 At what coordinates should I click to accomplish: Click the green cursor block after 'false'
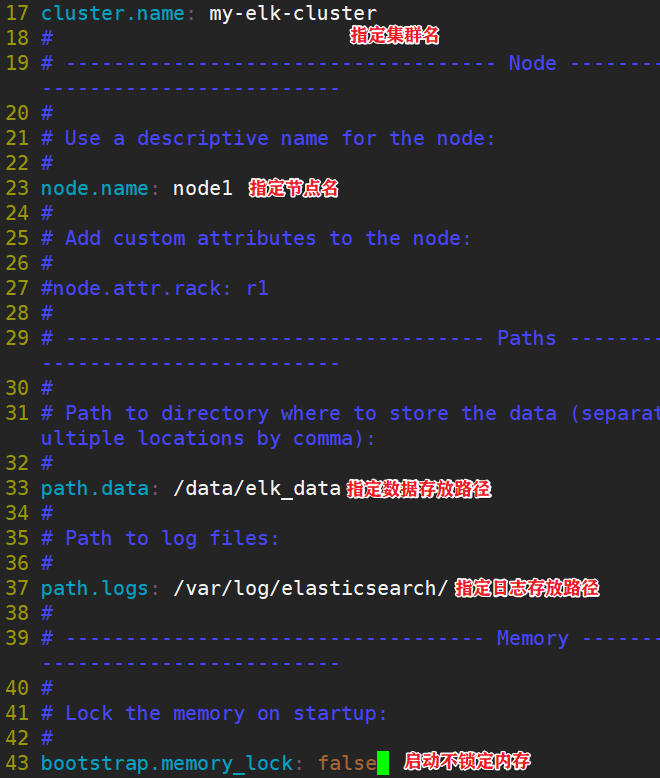tap(383, 763)
